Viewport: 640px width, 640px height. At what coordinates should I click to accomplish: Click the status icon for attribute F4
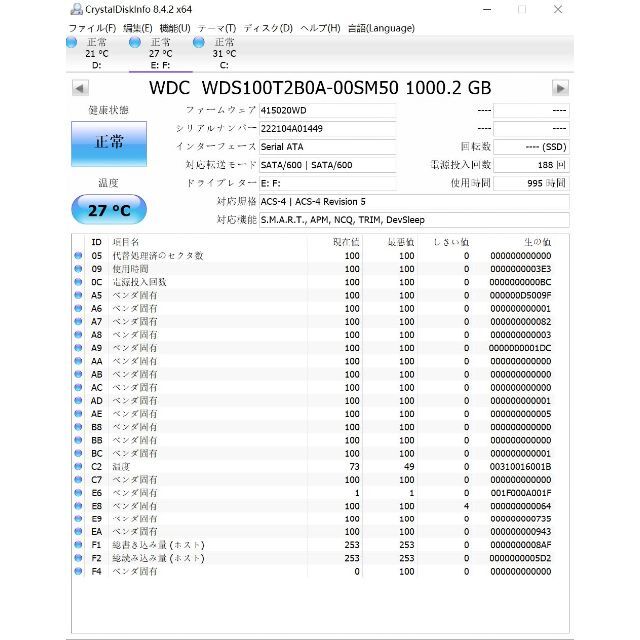[78, 571]
